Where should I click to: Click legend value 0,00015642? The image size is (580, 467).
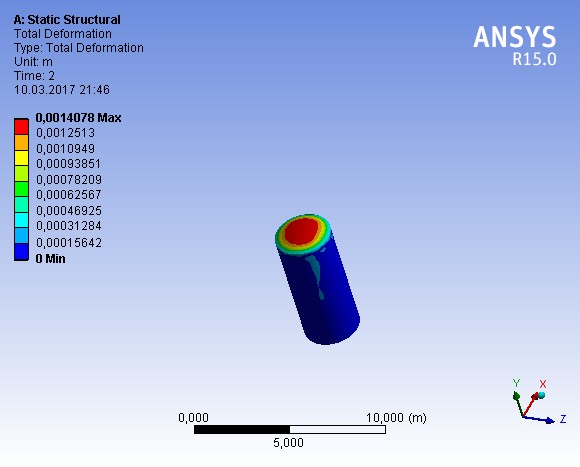pyautogui.click(x=69, y=243)
